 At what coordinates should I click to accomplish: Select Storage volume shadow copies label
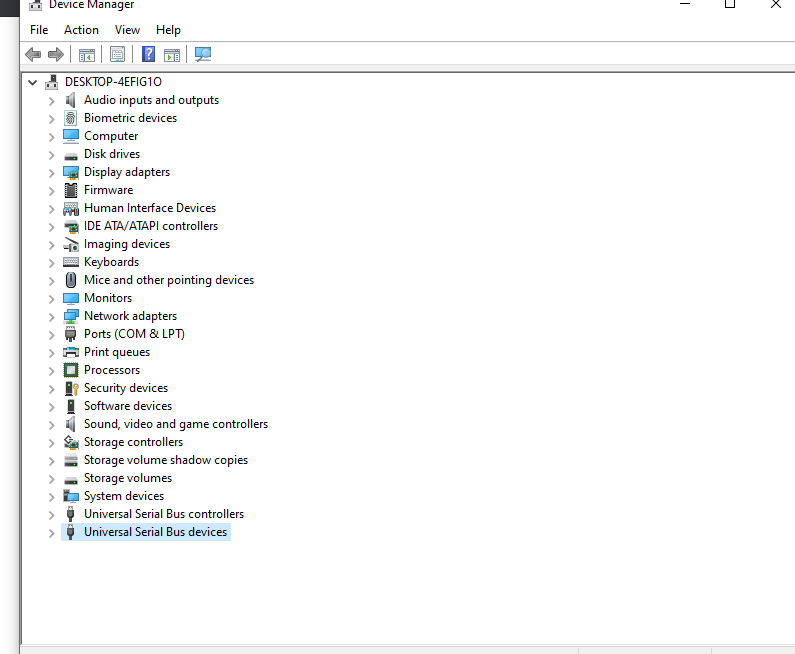click(x=166, y=460)
